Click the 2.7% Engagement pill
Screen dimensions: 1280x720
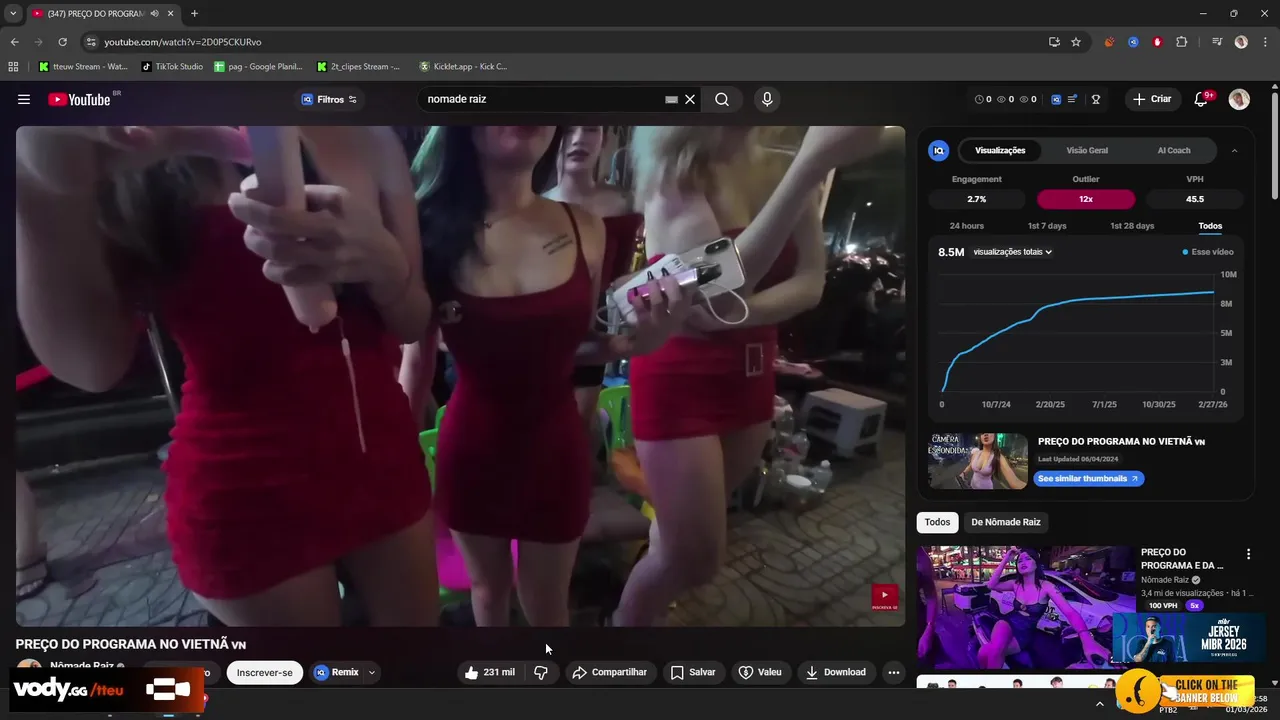click(x=977, y=199)
